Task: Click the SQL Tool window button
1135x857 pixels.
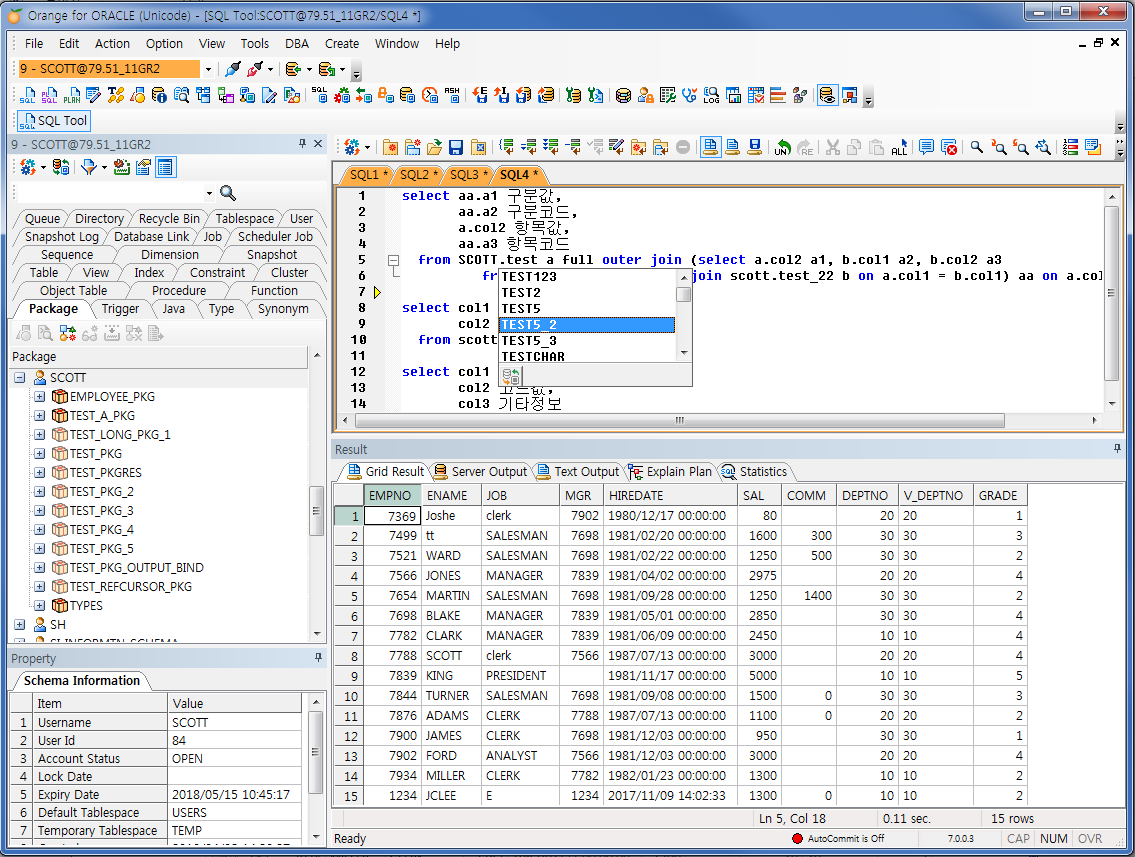Action: coord(54,121)
